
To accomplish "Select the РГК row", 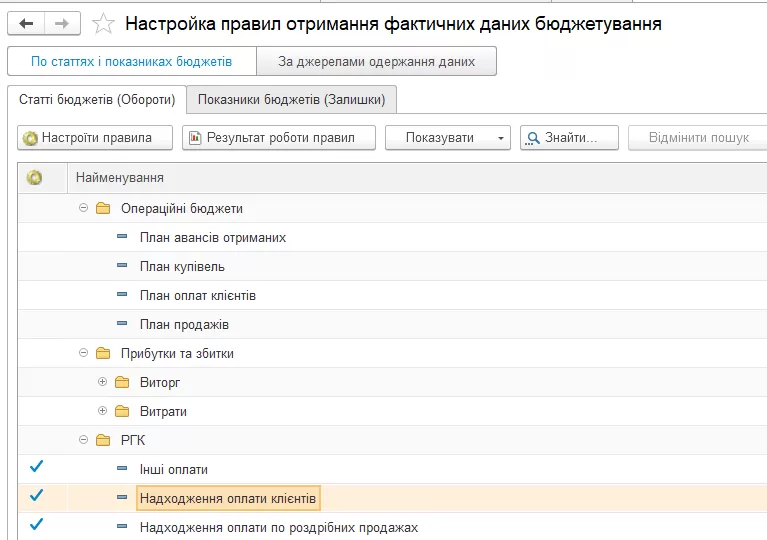I will [392, 440].
